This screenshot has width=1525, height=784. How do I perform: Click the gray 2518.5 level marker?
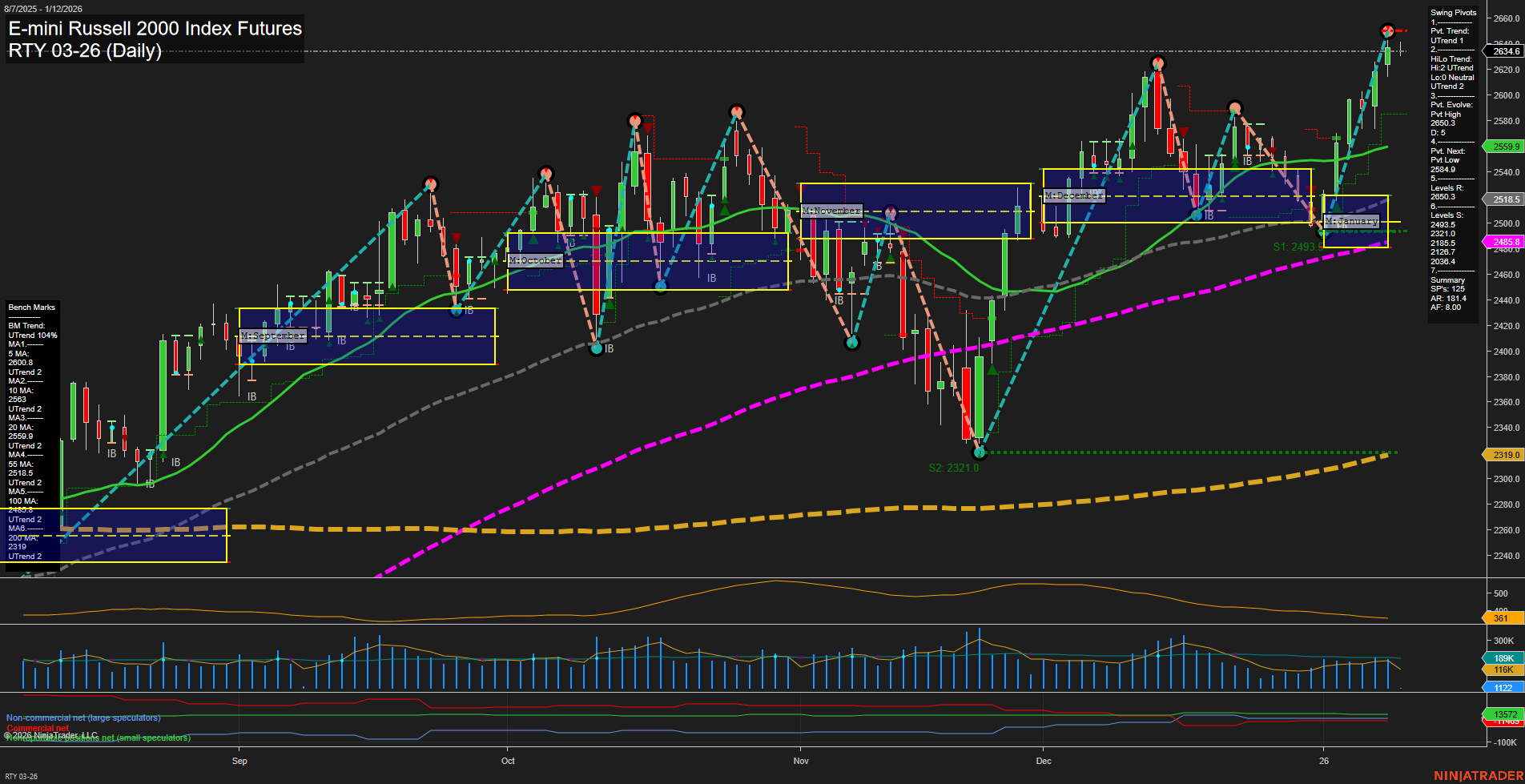1504,200
